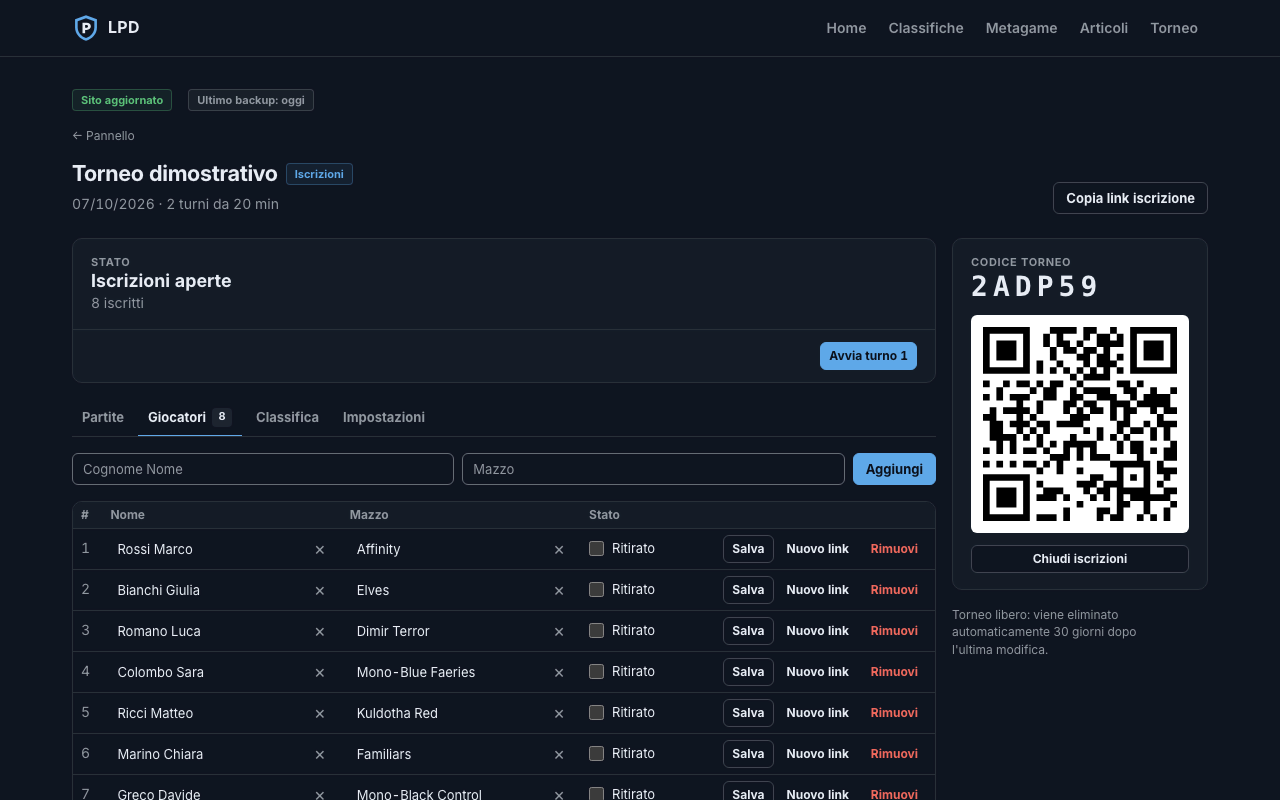Clear the Mono-Blue Faeries deck field
Screen dimensions: 1280x800
click(x=559, y=672)
